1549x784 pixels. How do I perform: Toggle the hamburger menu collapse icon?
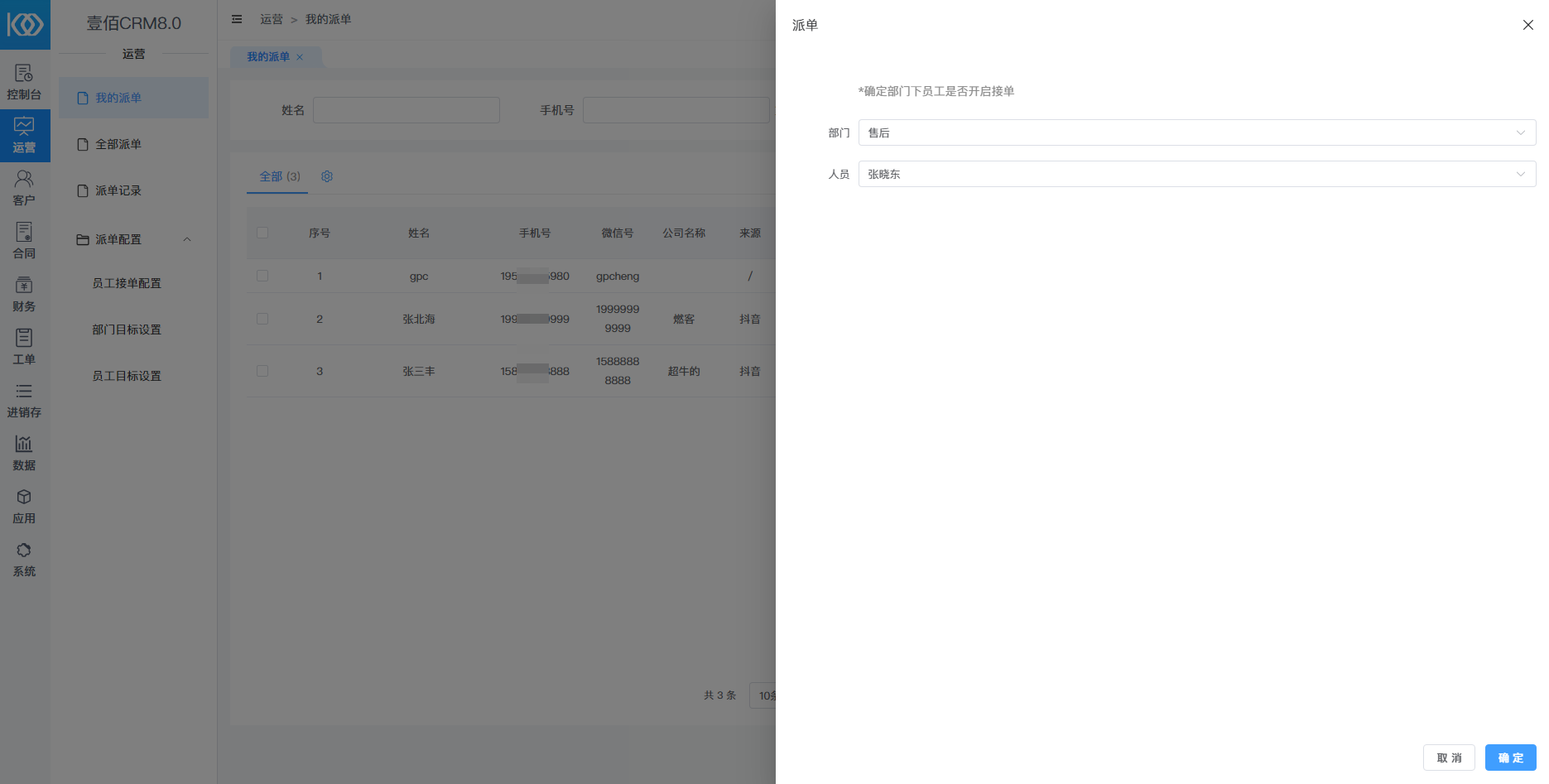(x=237, y=19)
